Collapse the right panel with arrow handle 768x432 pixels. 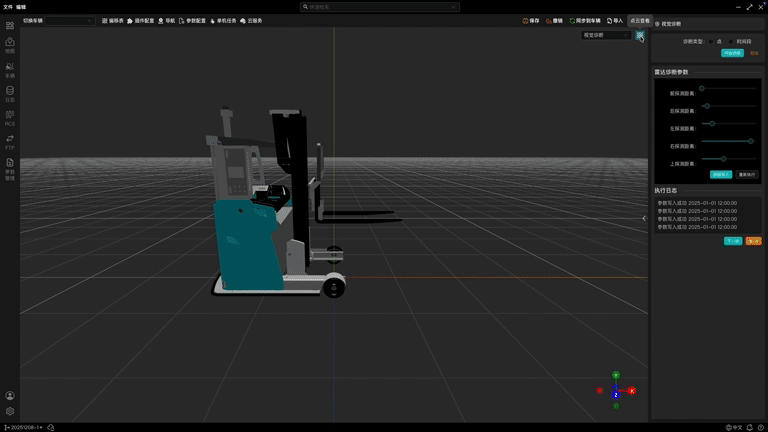point(644,218)
